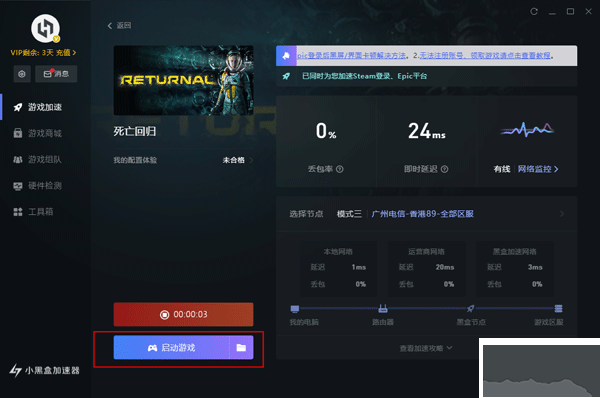Image resolution: width=600 pixels, height=398 pixels.
Task: Click 小黑盒加速器 logo at bottom
Action: (44, 370)
